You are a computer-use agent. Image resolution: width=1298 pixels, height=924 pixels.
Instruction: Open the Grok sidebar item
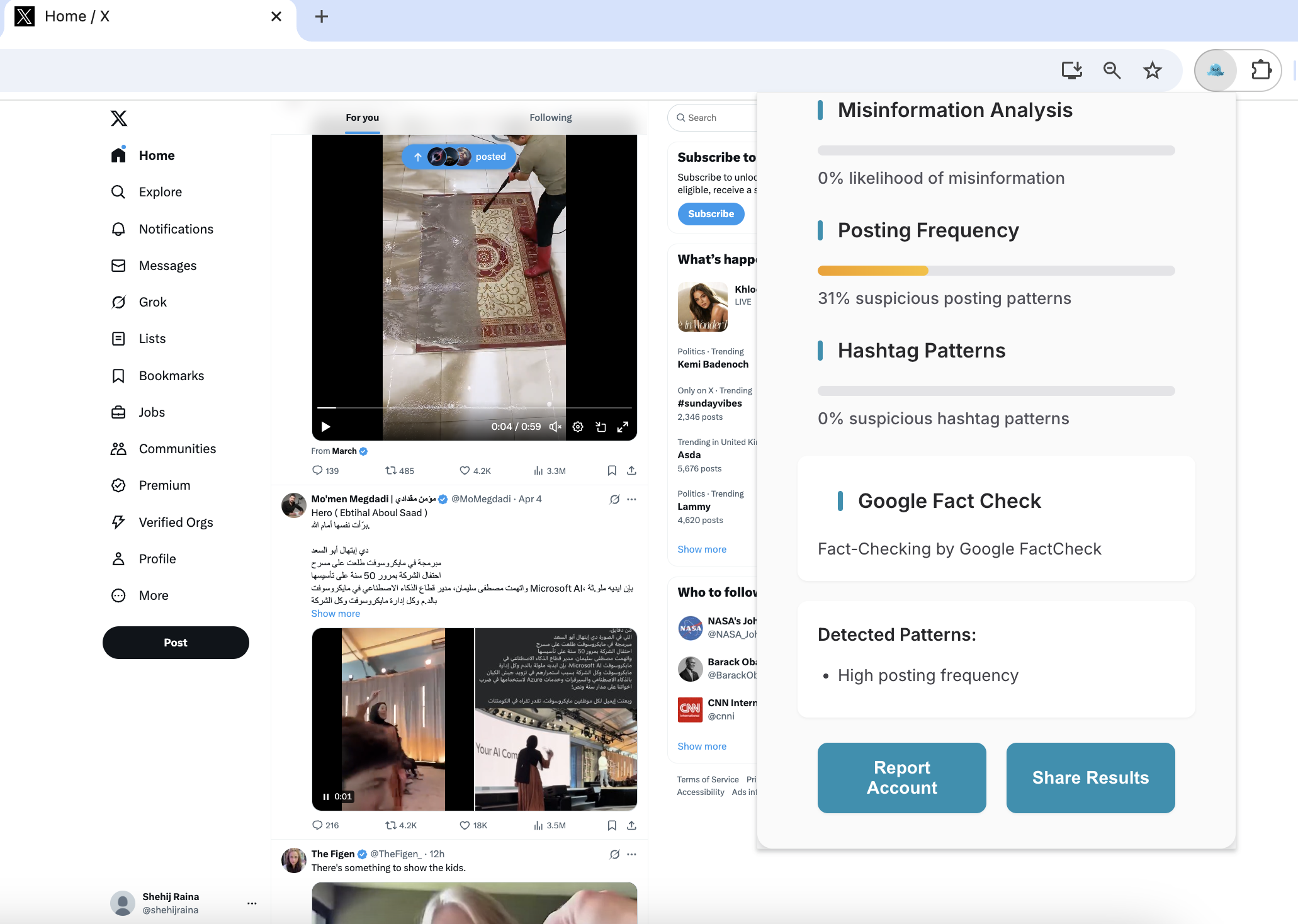click(152, 302)
